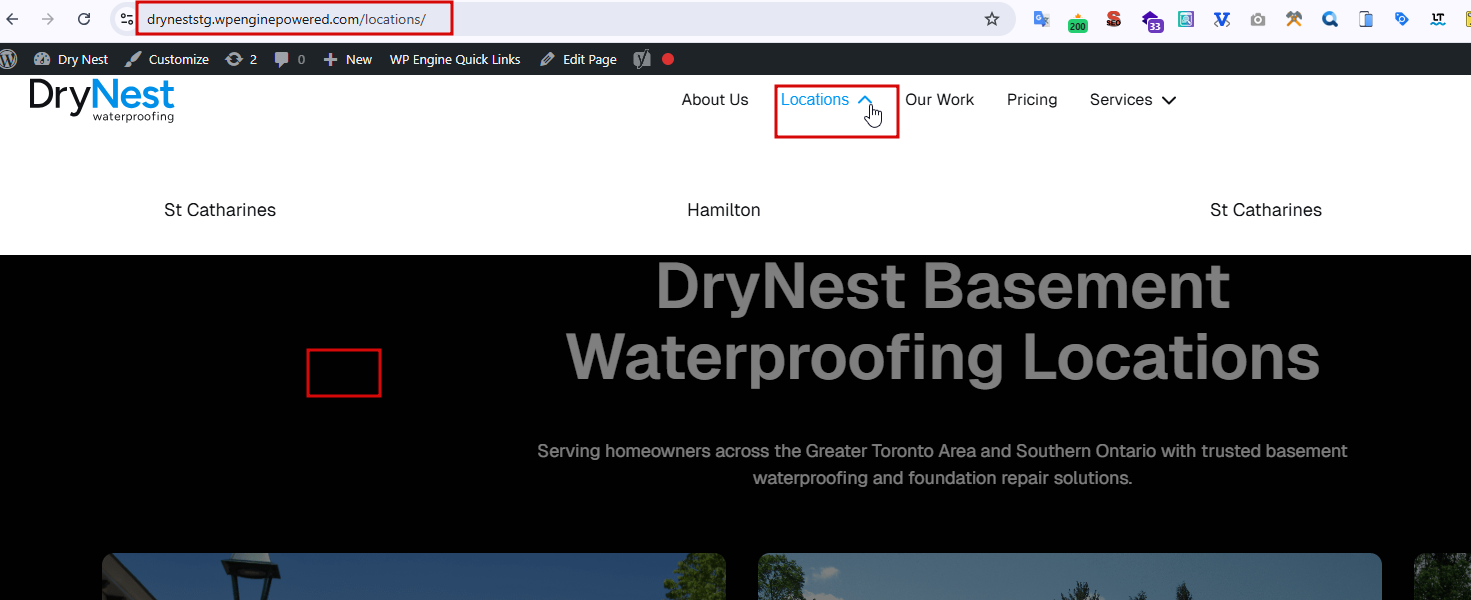Open St Catharines link below the logo
This screenshot has width=1471, height=600.
[x=220, y=210]
